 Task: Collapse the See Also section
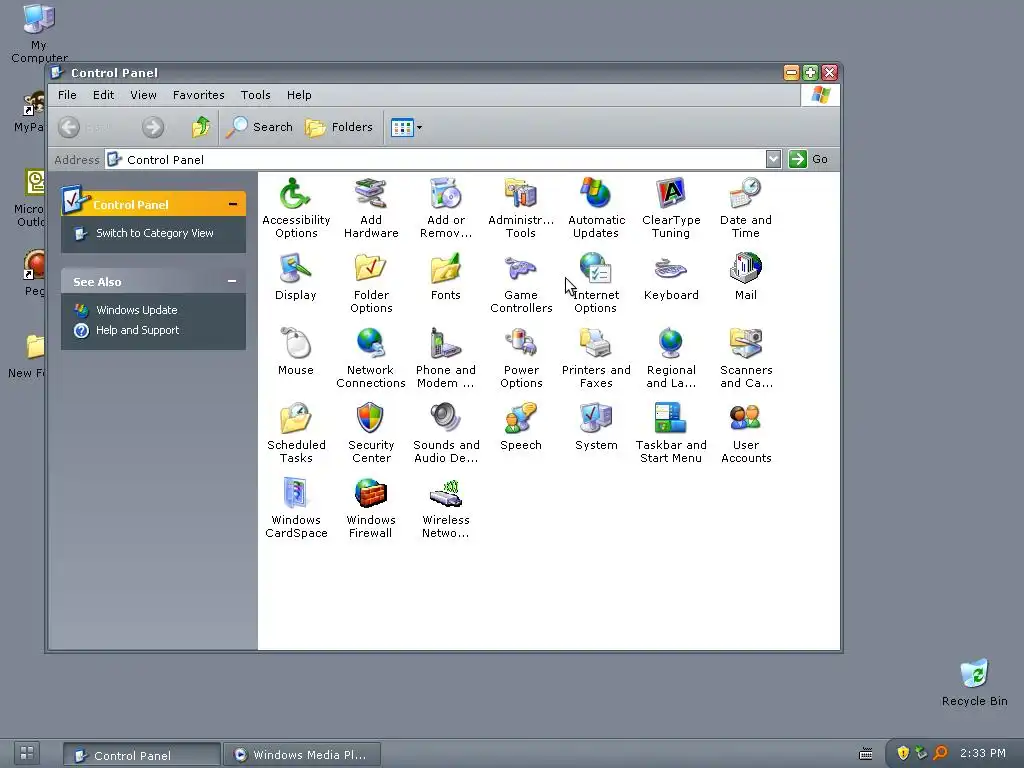point(232,281)
